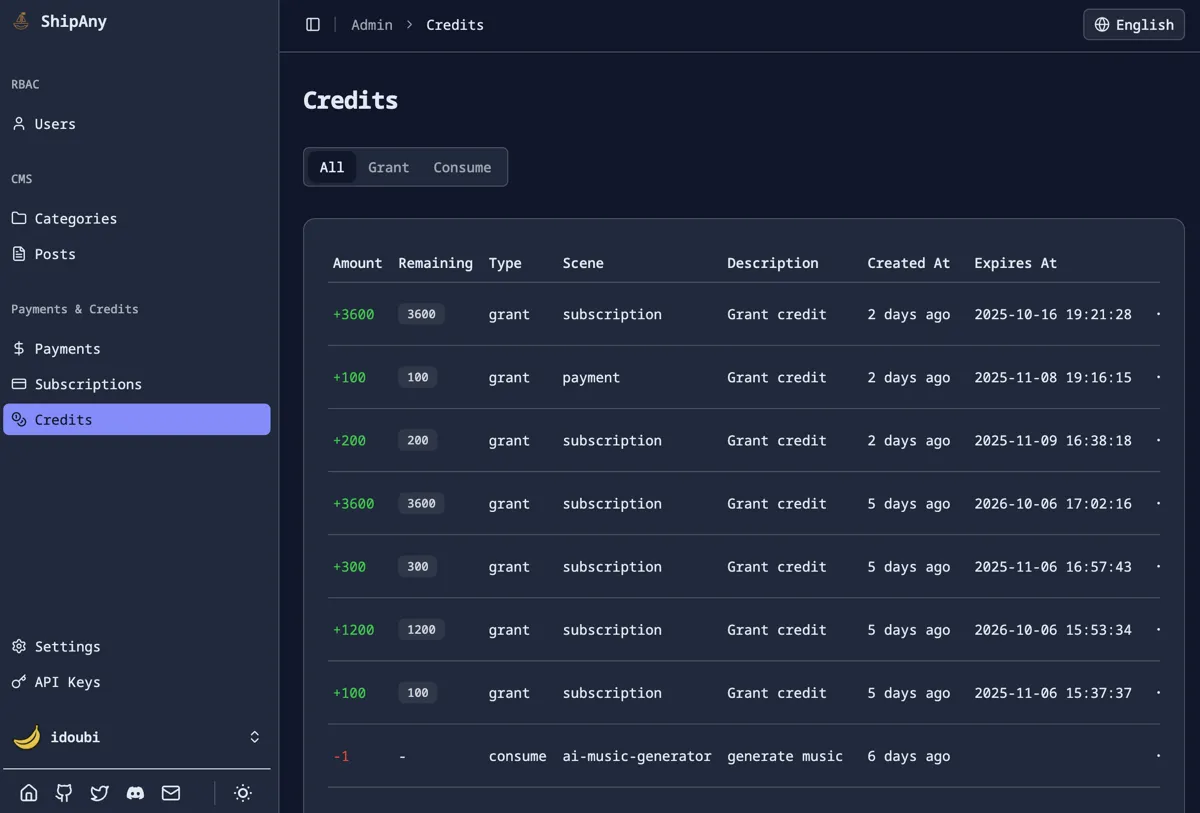The image size is (1200, 813).
Task: Open Users in the sidebar
Action: coord(55,124)
